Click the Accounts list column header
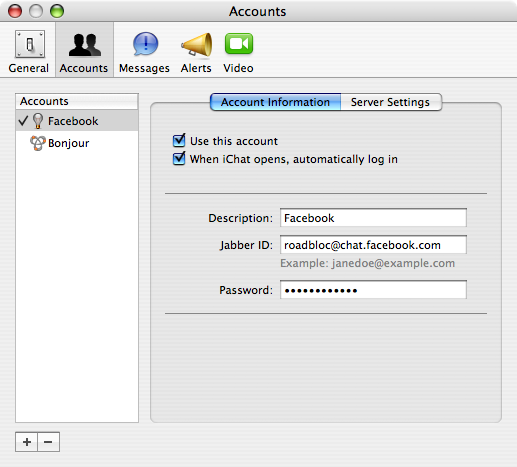The width and height of the screenshot is (517, 467). point(77,101)
